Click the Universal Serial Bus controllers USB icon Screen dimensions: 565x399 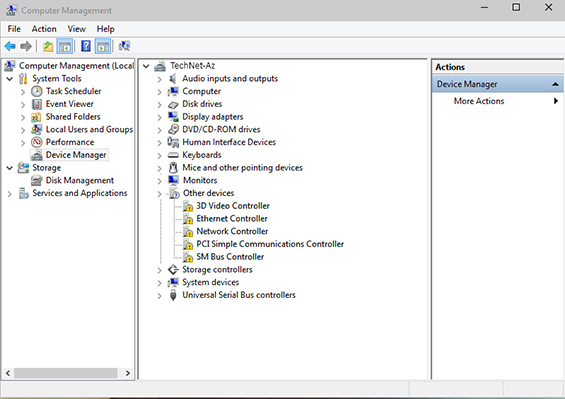coord(173,295)
